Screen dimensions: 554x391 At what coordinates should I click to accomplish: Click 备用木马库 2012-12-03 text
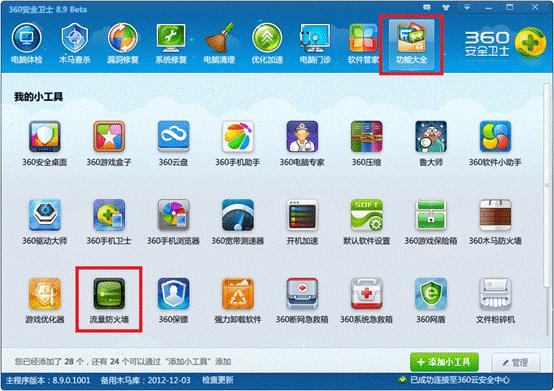pyautogui.click(x=146, y=380)
